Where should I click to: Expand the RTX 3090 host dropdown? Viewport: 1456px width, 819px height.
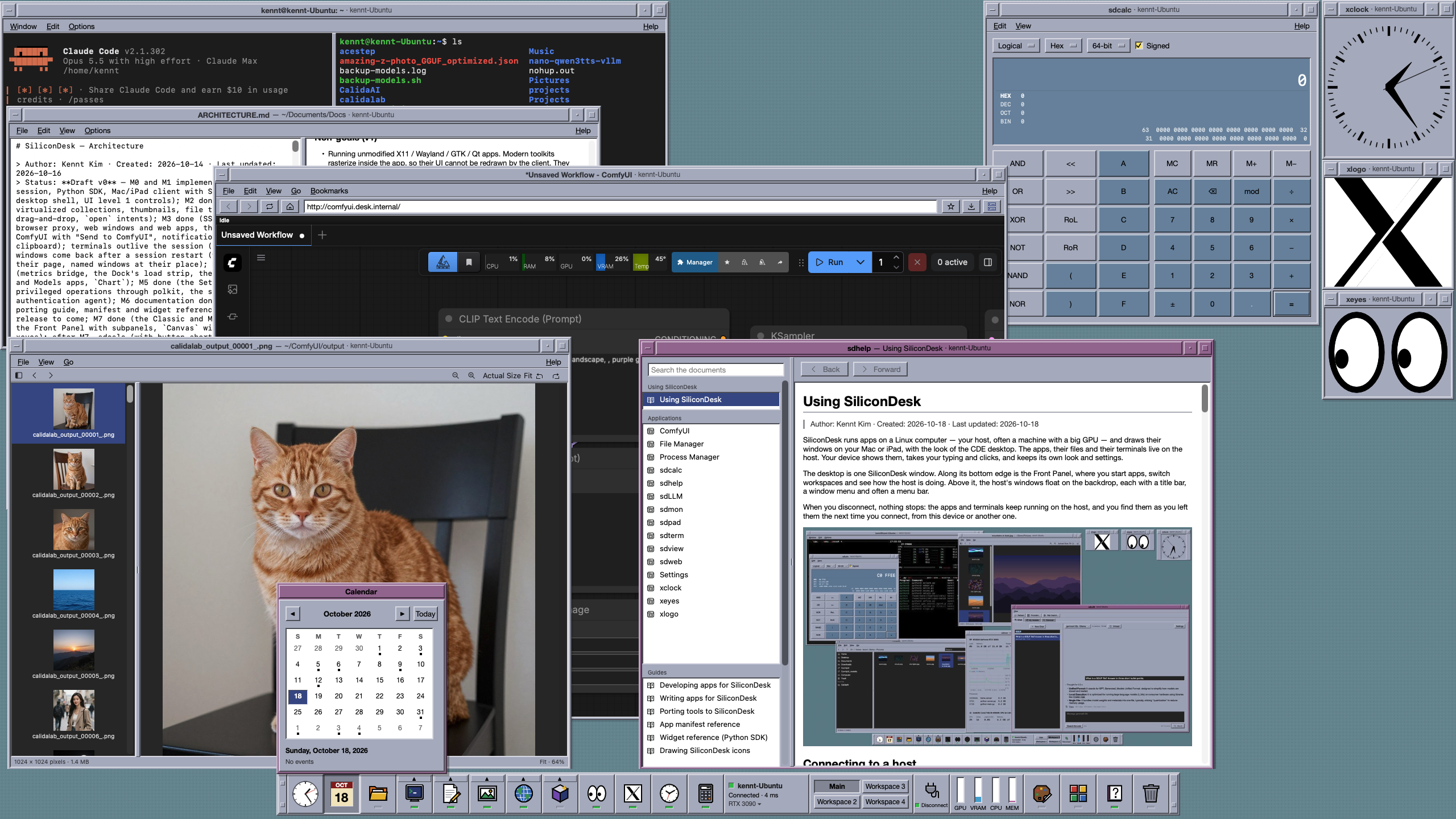tap(744, 804)
